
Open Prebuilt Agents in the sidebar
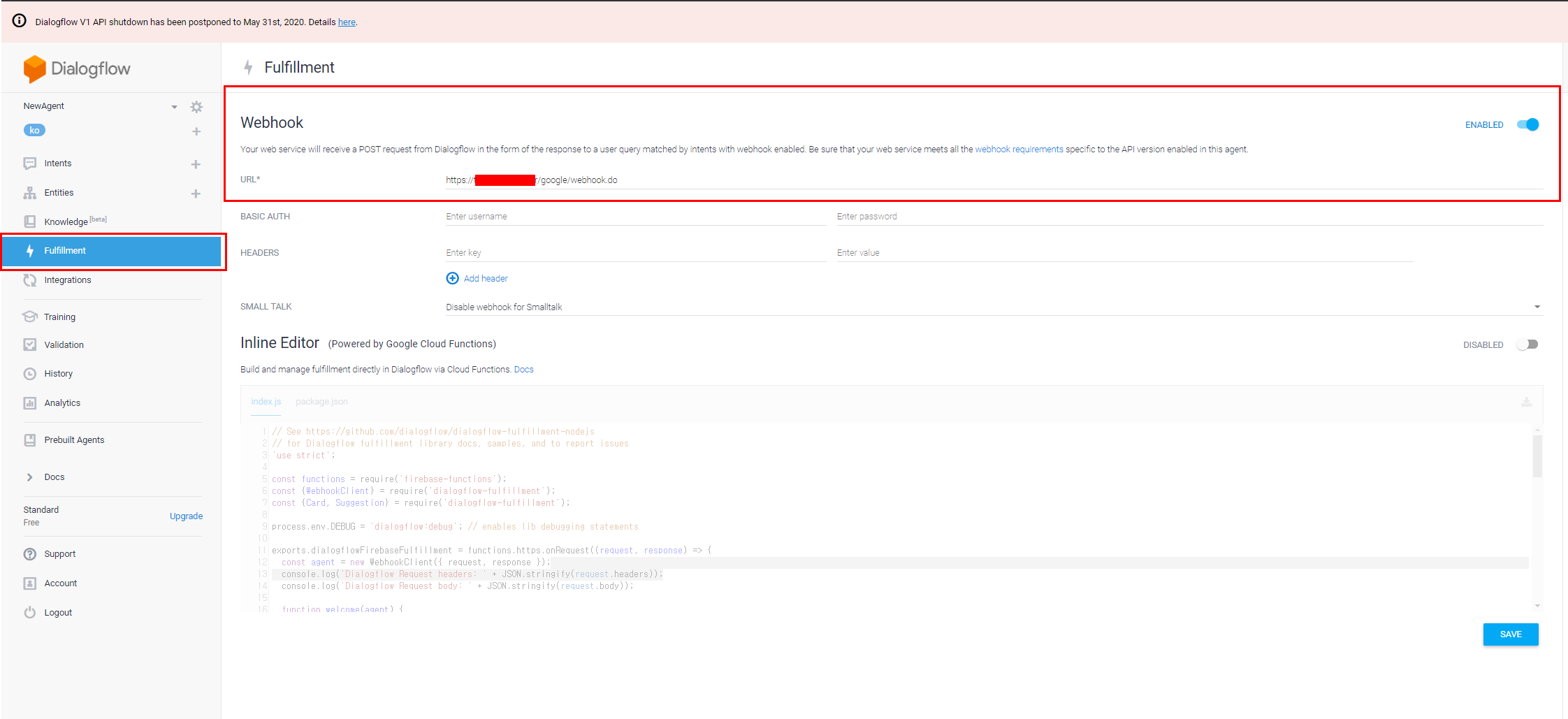[74, 440]
